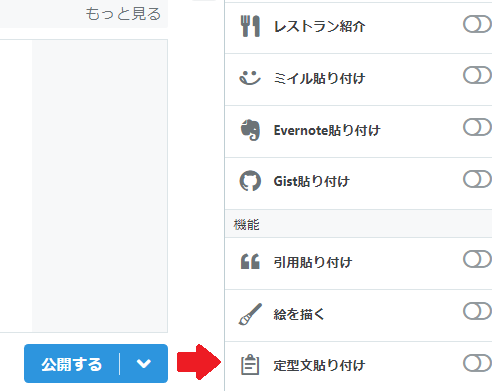Click the clipboard icon for 定型文貼り付け
Screen dimensions: 492x391
coord(250,365)
